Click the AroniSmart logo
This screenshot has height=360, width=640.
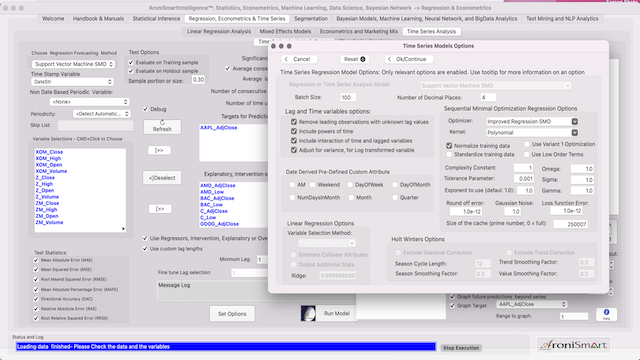pos(573,345)
